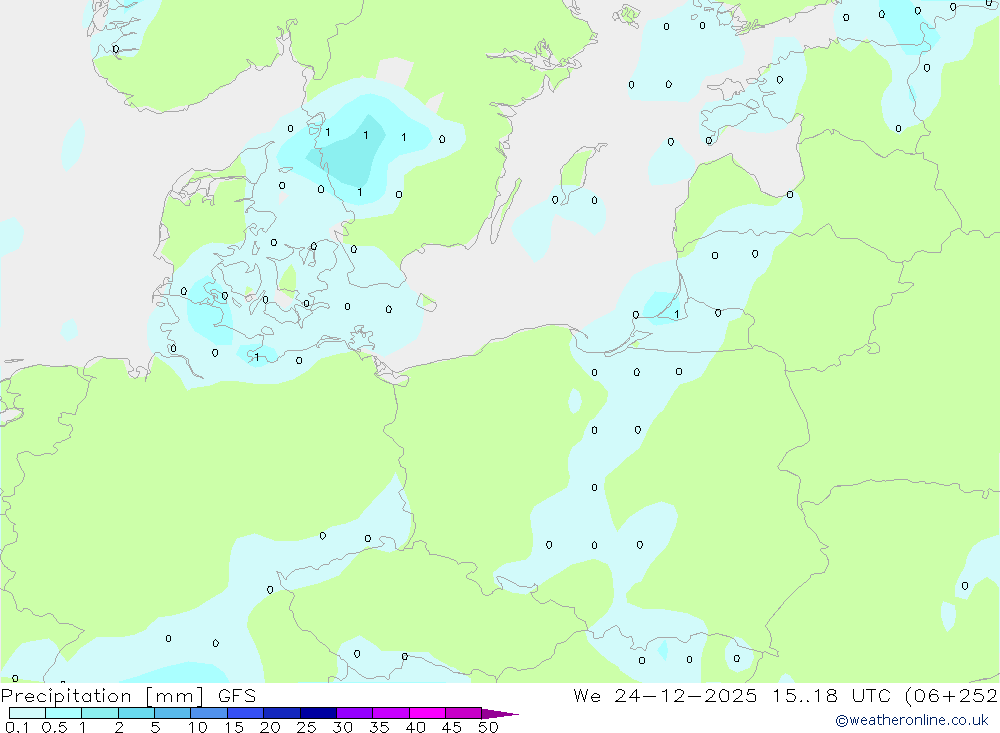This screenshot has height=733, width=1000.
Task: Click the over-50 mm arrow tip of legend
Action: point(500,714)
